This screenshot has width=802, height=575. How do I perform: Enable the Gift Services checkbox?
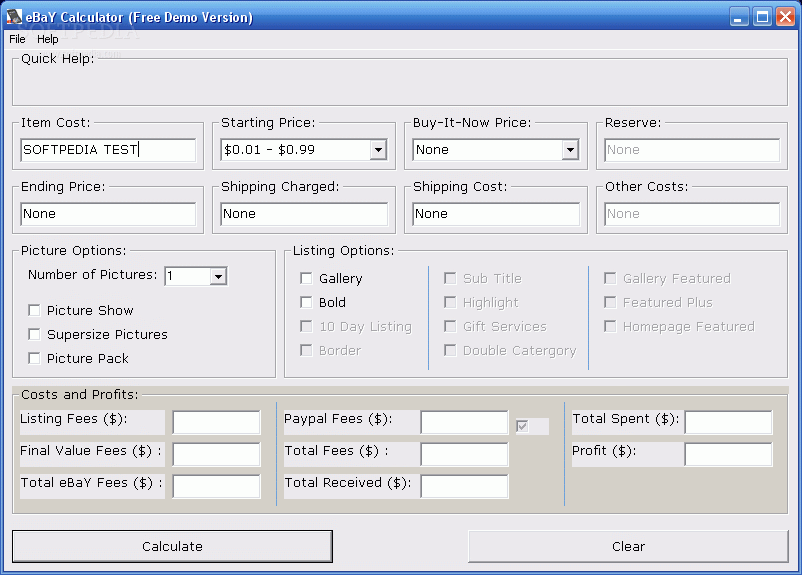(450, 326)
